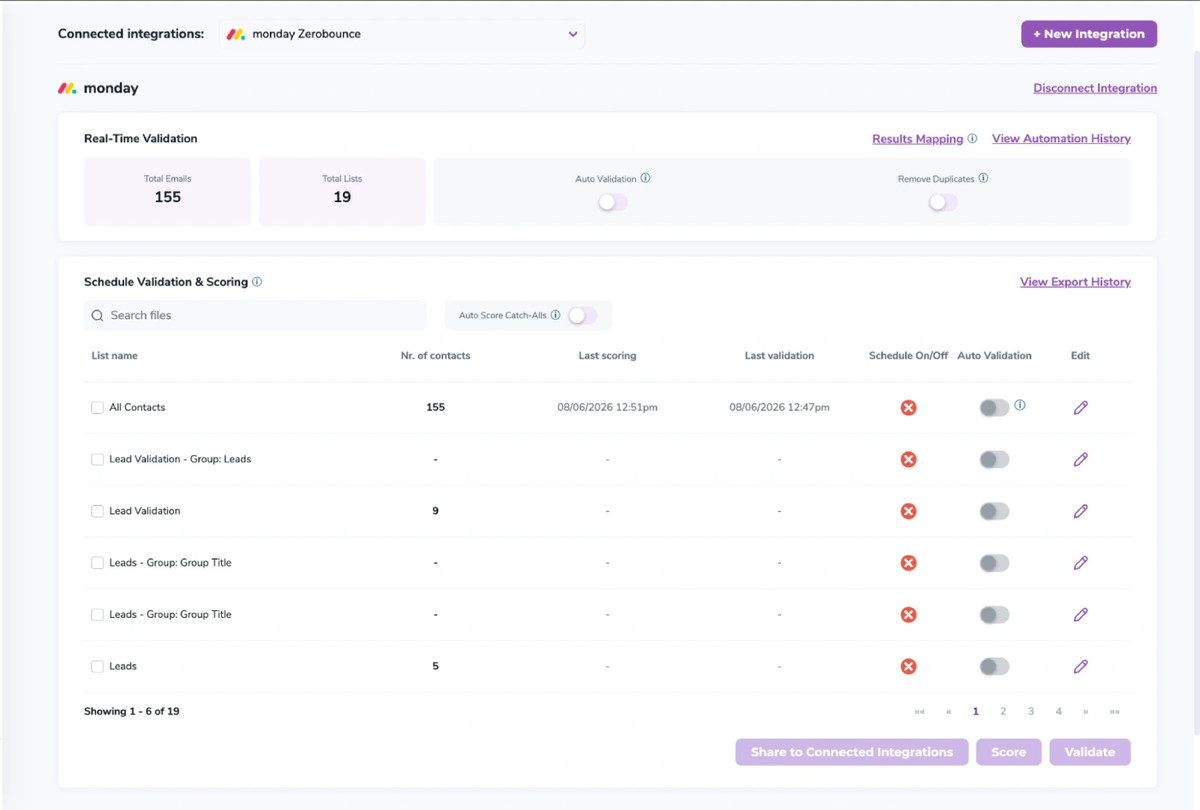Click the Last validation column header
The height and width of the screenshot is (810, 1200).
pos(779,356)
